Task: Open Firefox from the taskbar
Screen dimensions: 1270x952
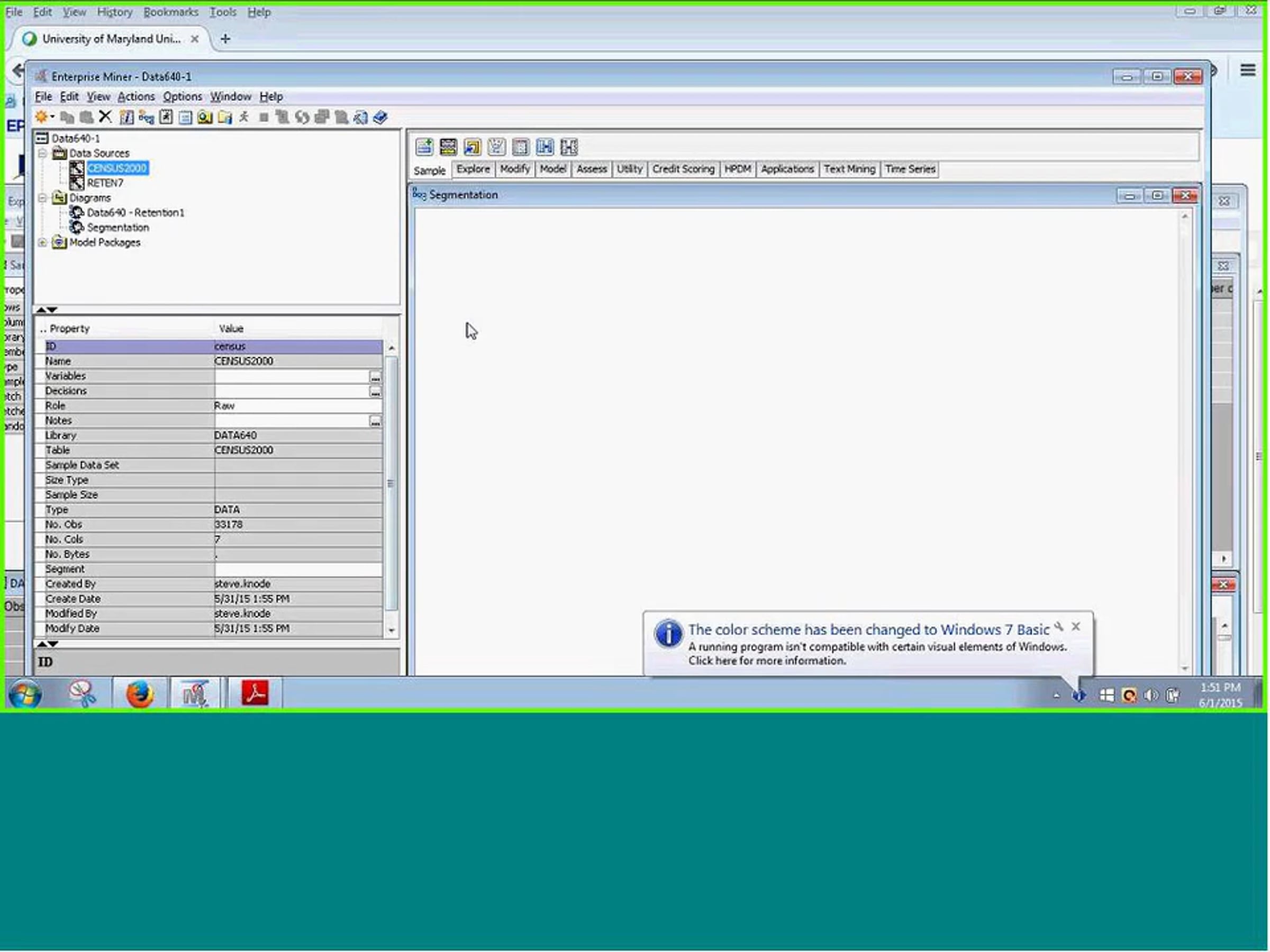Action: tap(140, 694)
